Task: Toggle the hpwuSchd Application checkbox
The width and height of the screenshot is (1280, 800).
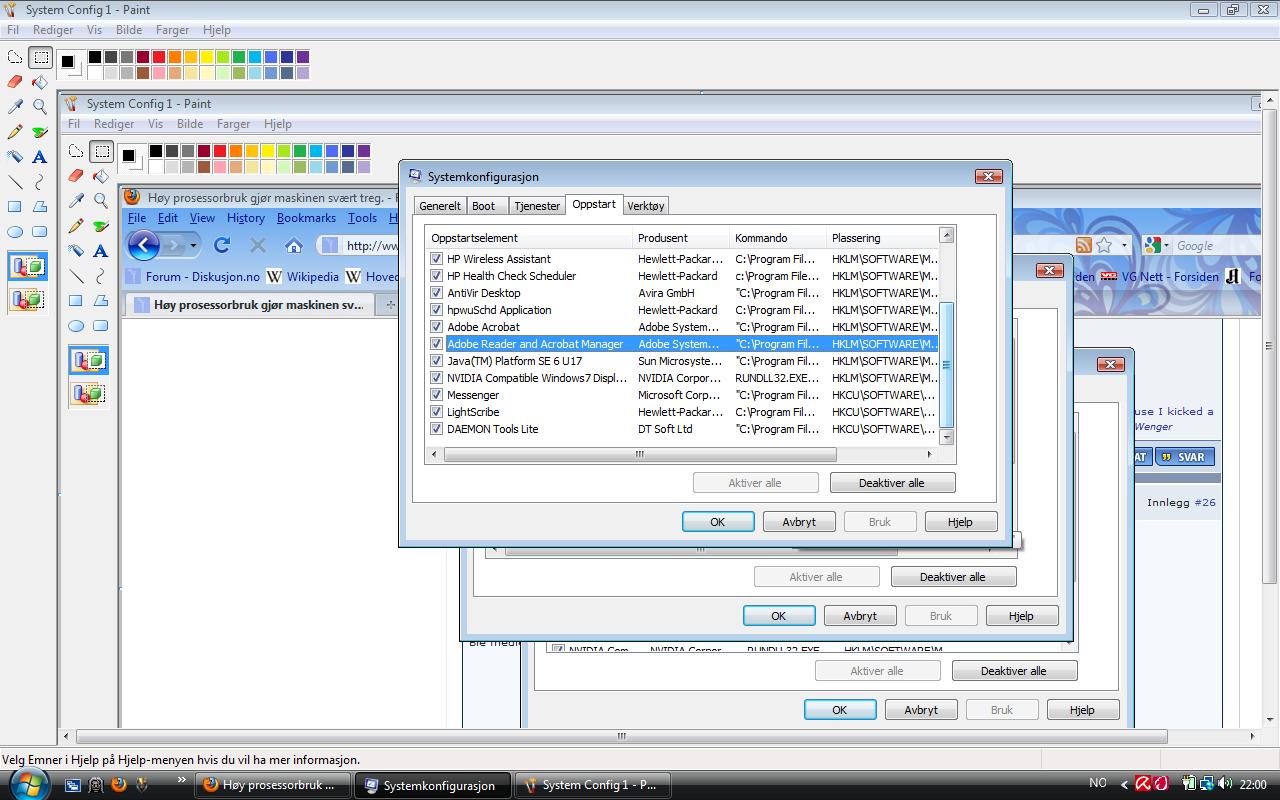Action: point(436,310)
